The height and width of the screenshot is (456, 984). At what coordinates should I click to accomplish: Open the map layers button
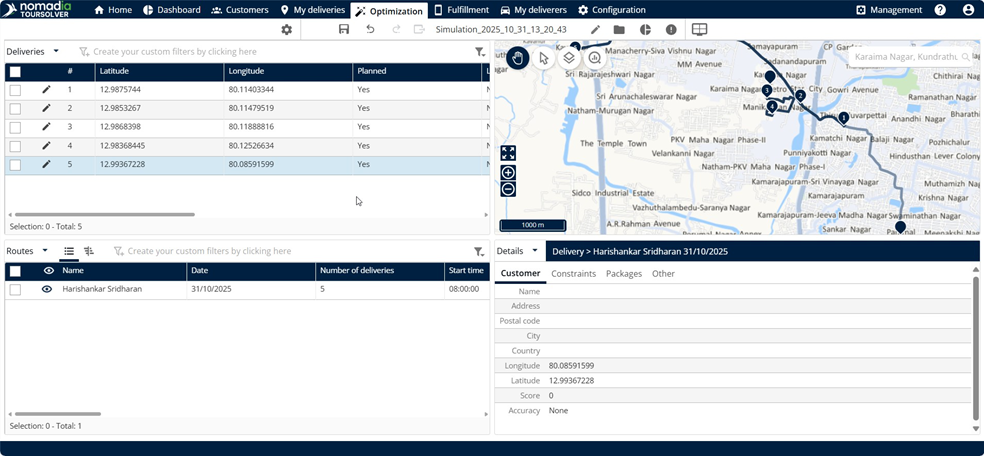[568, 58]
